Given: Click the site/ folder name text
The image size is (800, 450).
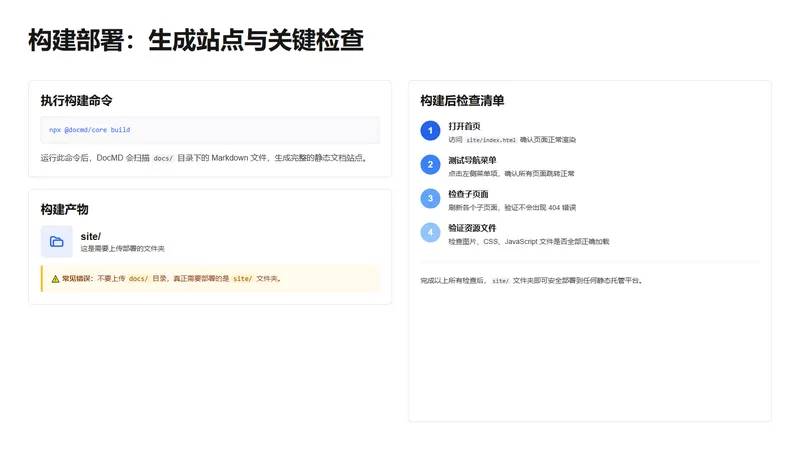Looking at the screenshot, I should point(91,236).
